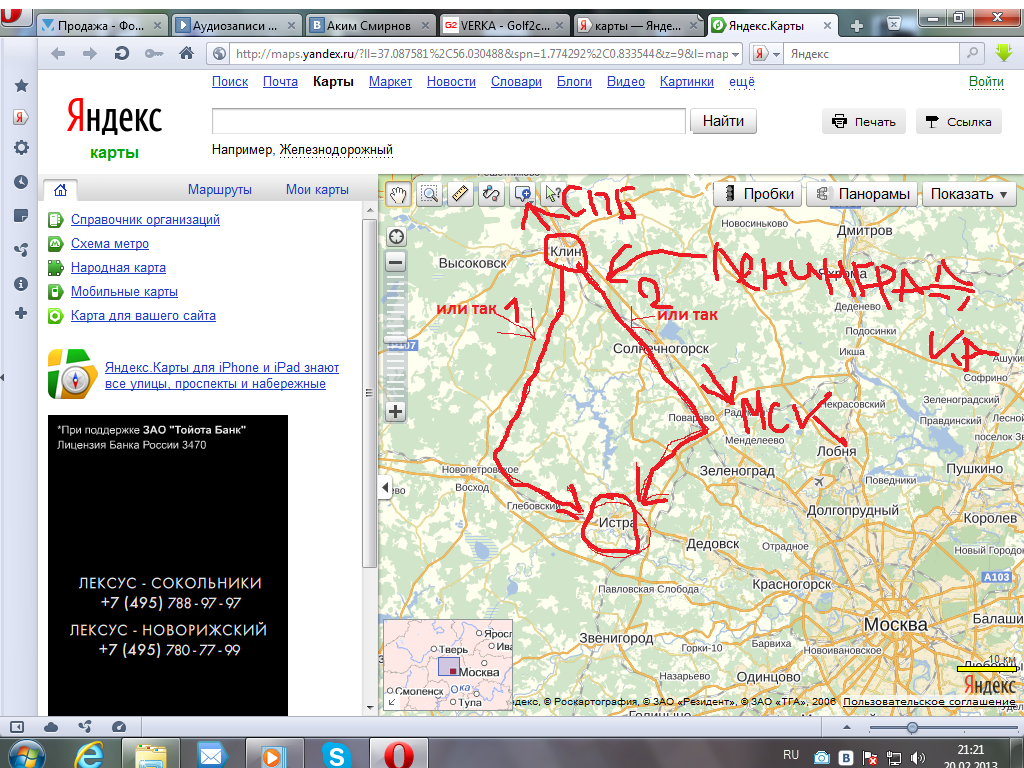
Task: Click the plus icon in Opera sidebar
Action: point(21,313)
